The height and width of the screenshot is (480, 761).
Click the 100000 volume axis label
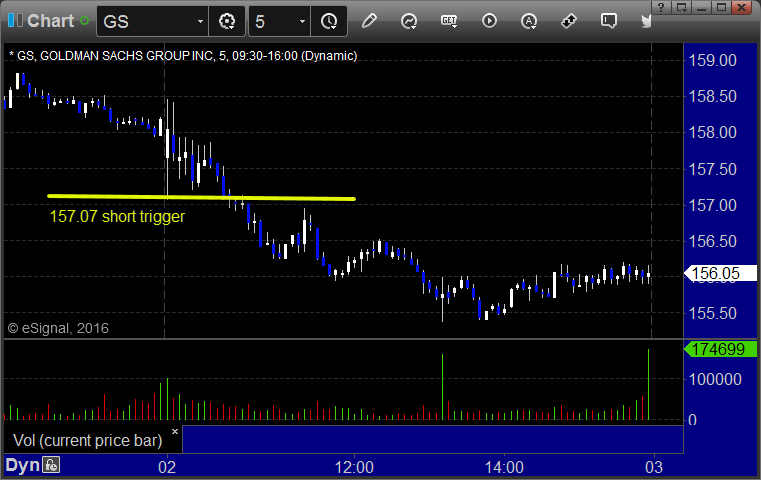click(715, 379)
